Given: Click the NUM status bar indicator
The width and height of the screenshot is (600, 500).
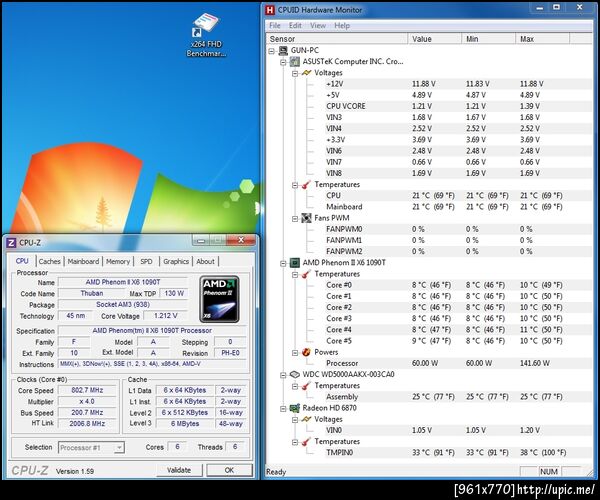Looking at the screenshot, I should 549,472.
